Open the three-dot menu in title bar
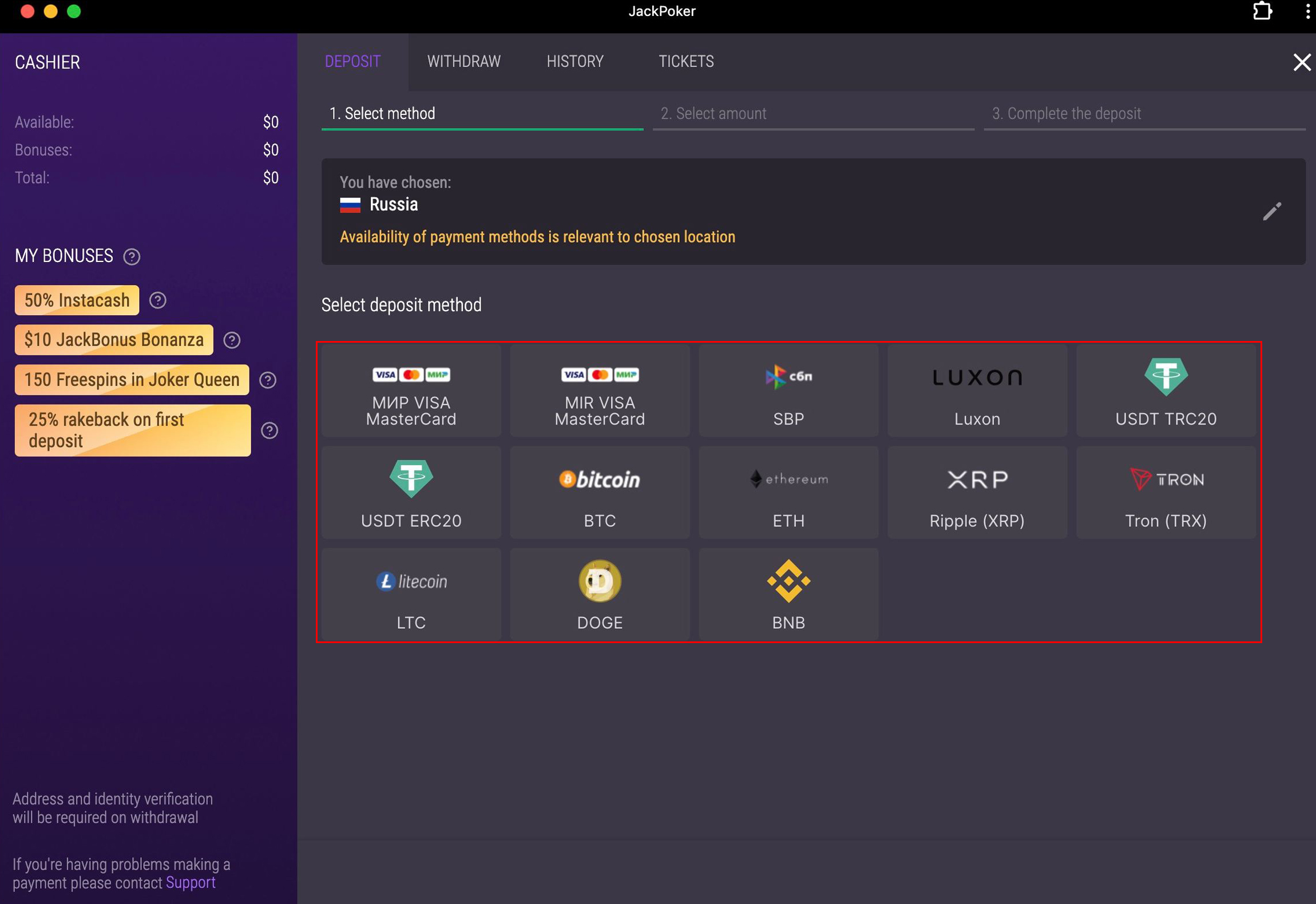 point(1307,11)
